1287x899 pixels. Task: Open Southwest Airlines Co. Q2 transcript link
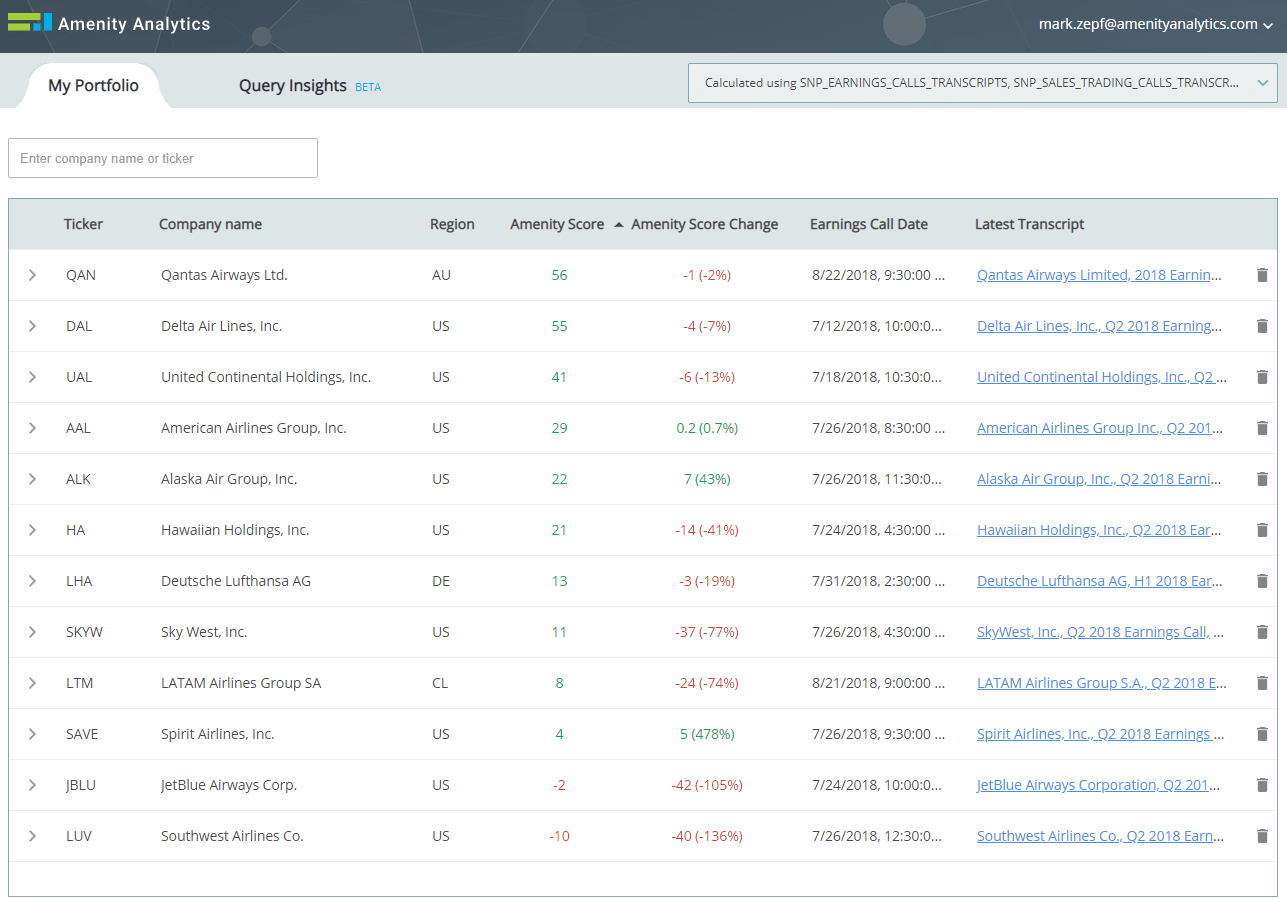pyautogui.click(x=1099, y=836)
